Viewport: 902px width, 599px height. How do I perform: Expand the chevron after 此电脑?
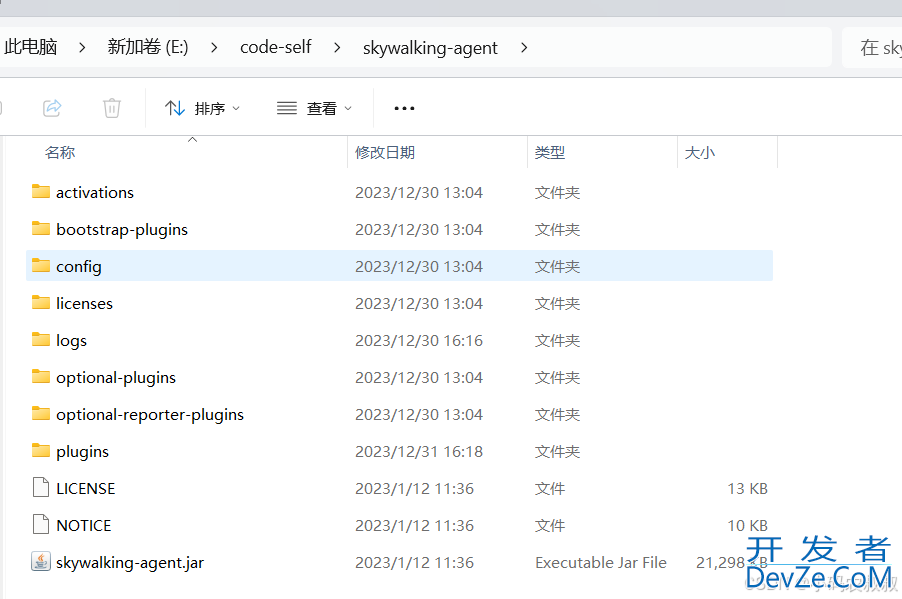tap(82, 48)
